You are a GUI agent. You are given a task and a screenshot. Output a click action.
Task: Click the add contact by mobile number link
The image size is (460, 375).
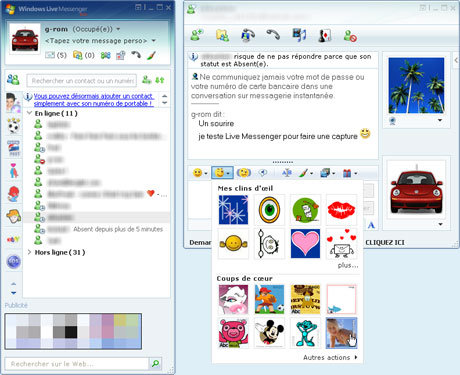click(x=94, y=100)
